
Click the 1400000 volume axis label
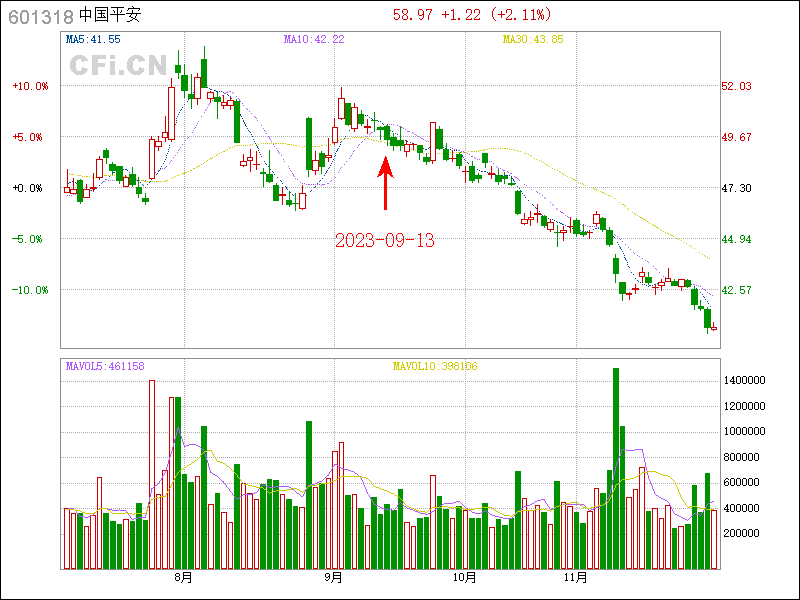(746, 381)
